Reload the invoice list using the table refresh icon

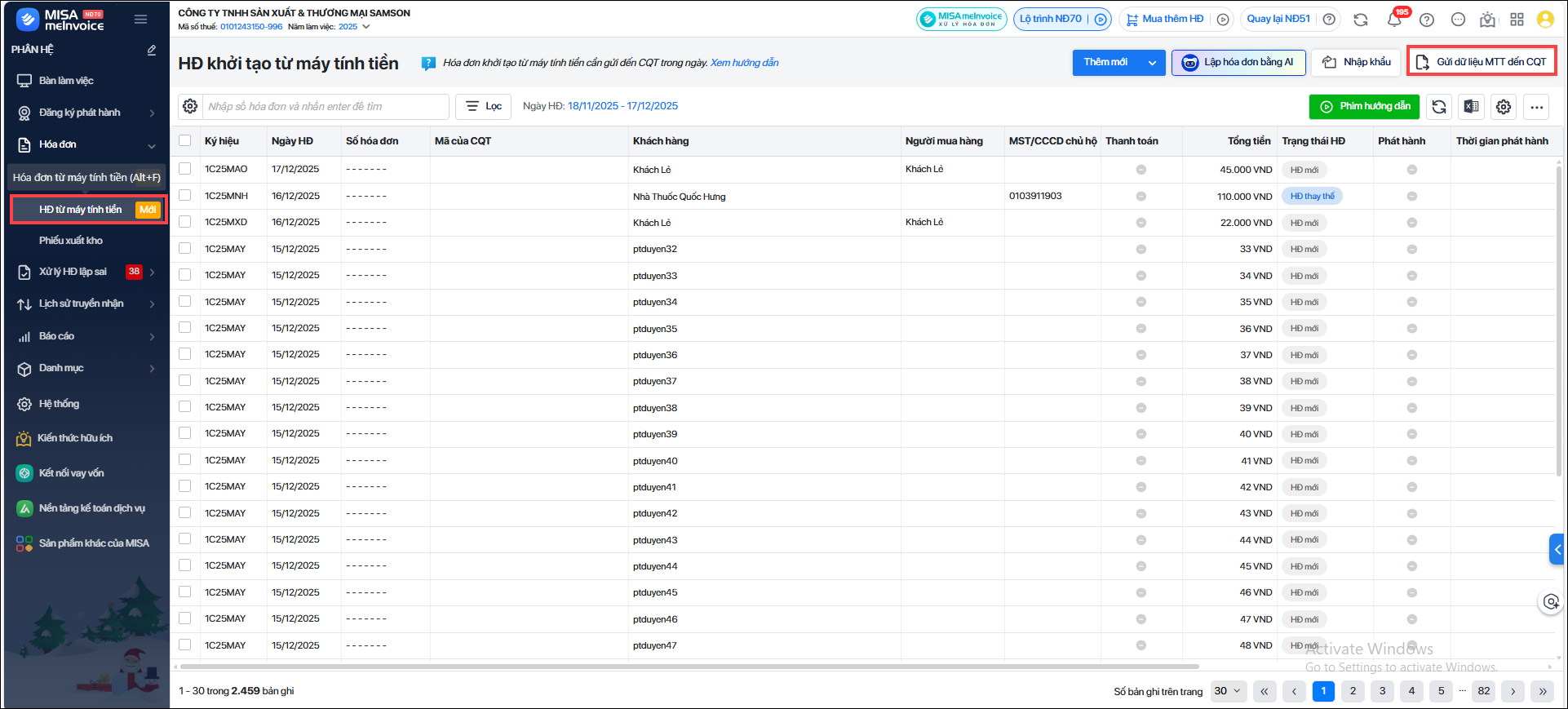[x=1439, y=107]
